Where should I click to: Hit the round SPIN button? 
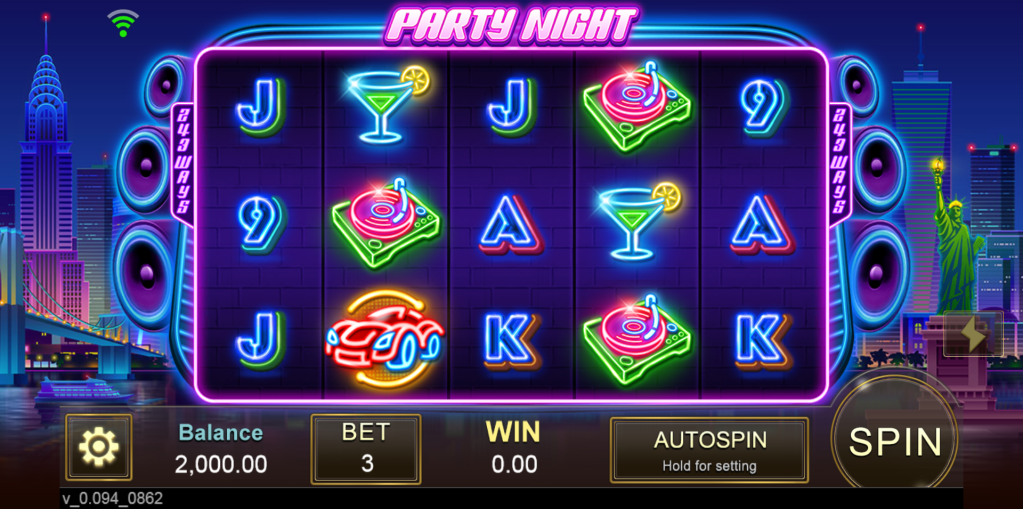tap(895, 442)
